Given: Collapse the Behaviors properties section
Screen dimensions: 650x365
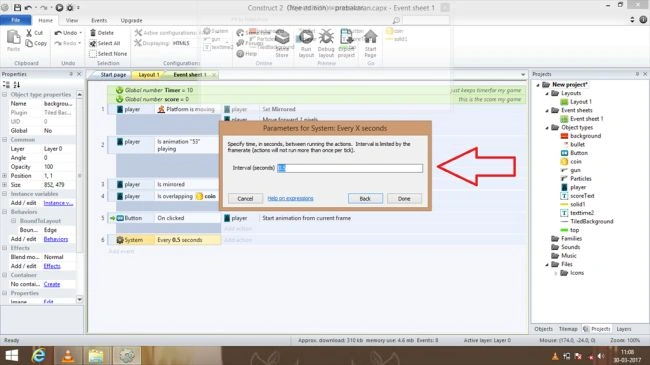Looking at the screenshot, I should (x=5, y=212).
